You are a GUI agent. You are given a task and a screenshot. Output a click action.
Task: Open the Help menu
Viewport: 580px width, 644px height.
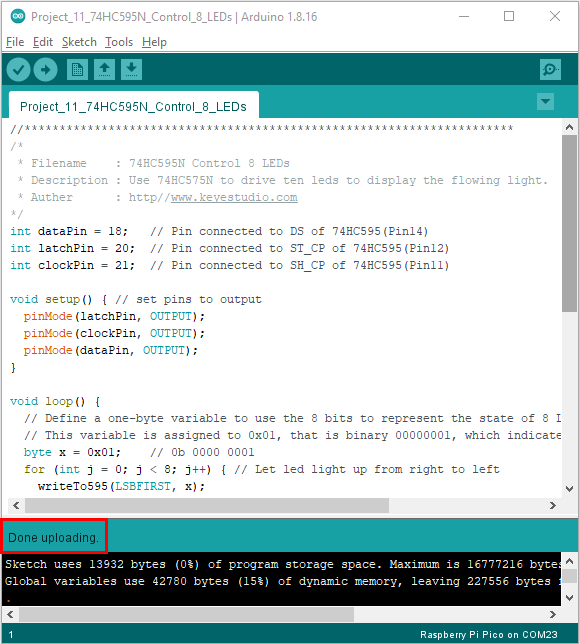[154, 42]
